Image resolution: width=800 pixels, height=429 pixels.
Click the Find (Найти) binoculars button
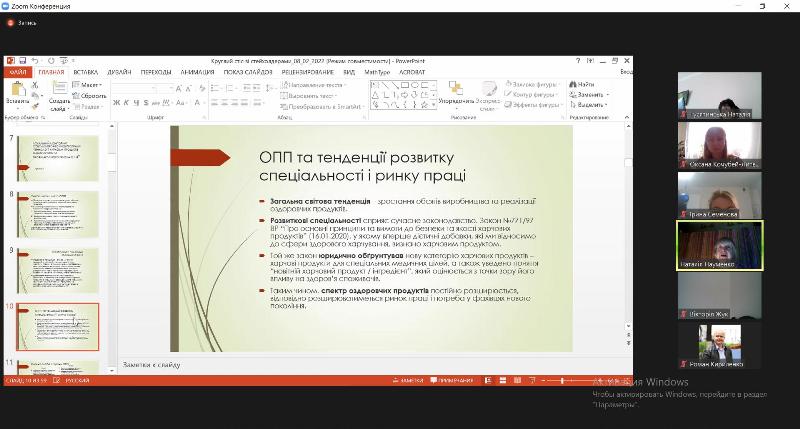pos(582,84)
